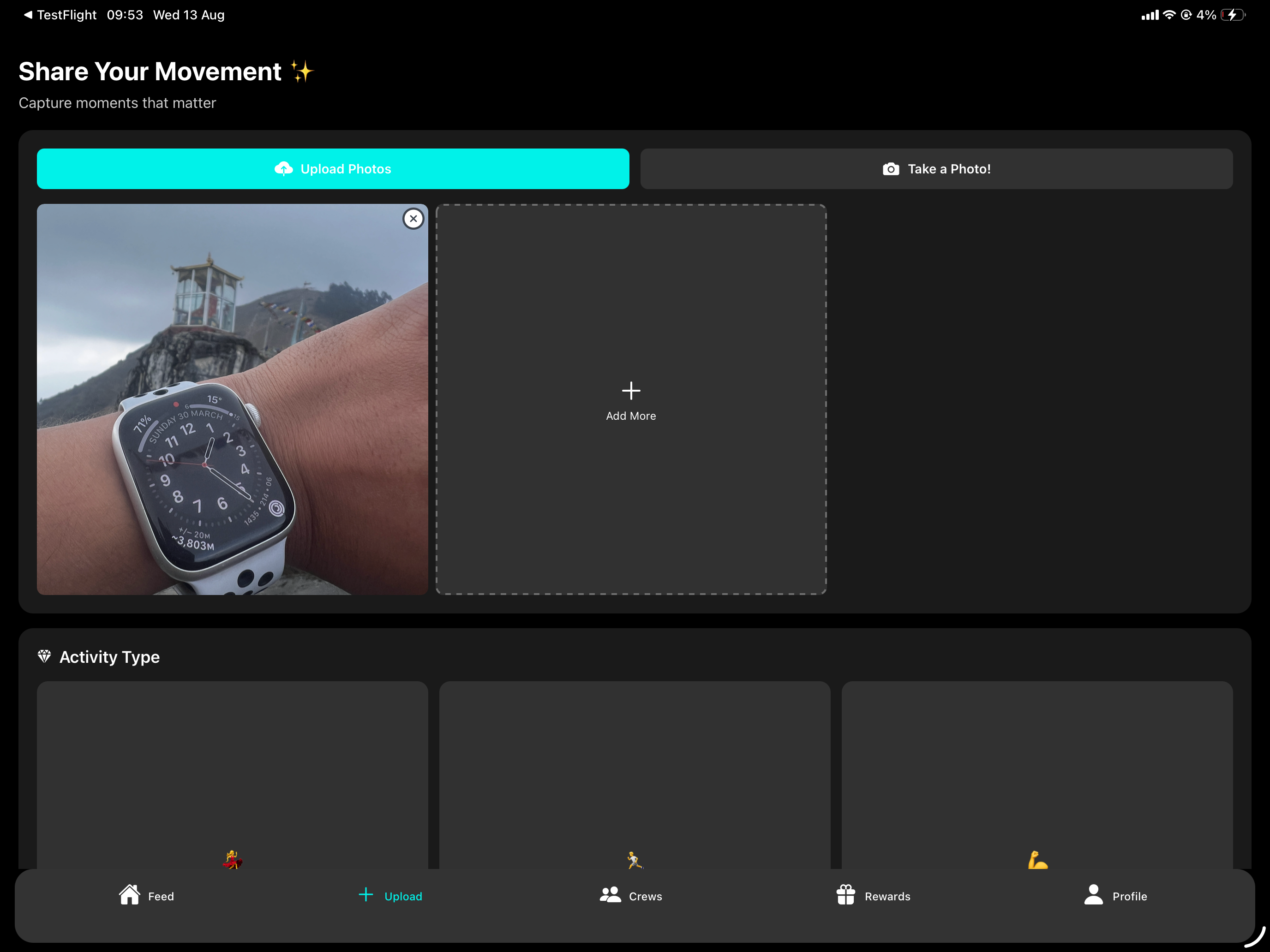1270x952 pixels.
Task: Open the Crews tab
Action: pos(631,895)
